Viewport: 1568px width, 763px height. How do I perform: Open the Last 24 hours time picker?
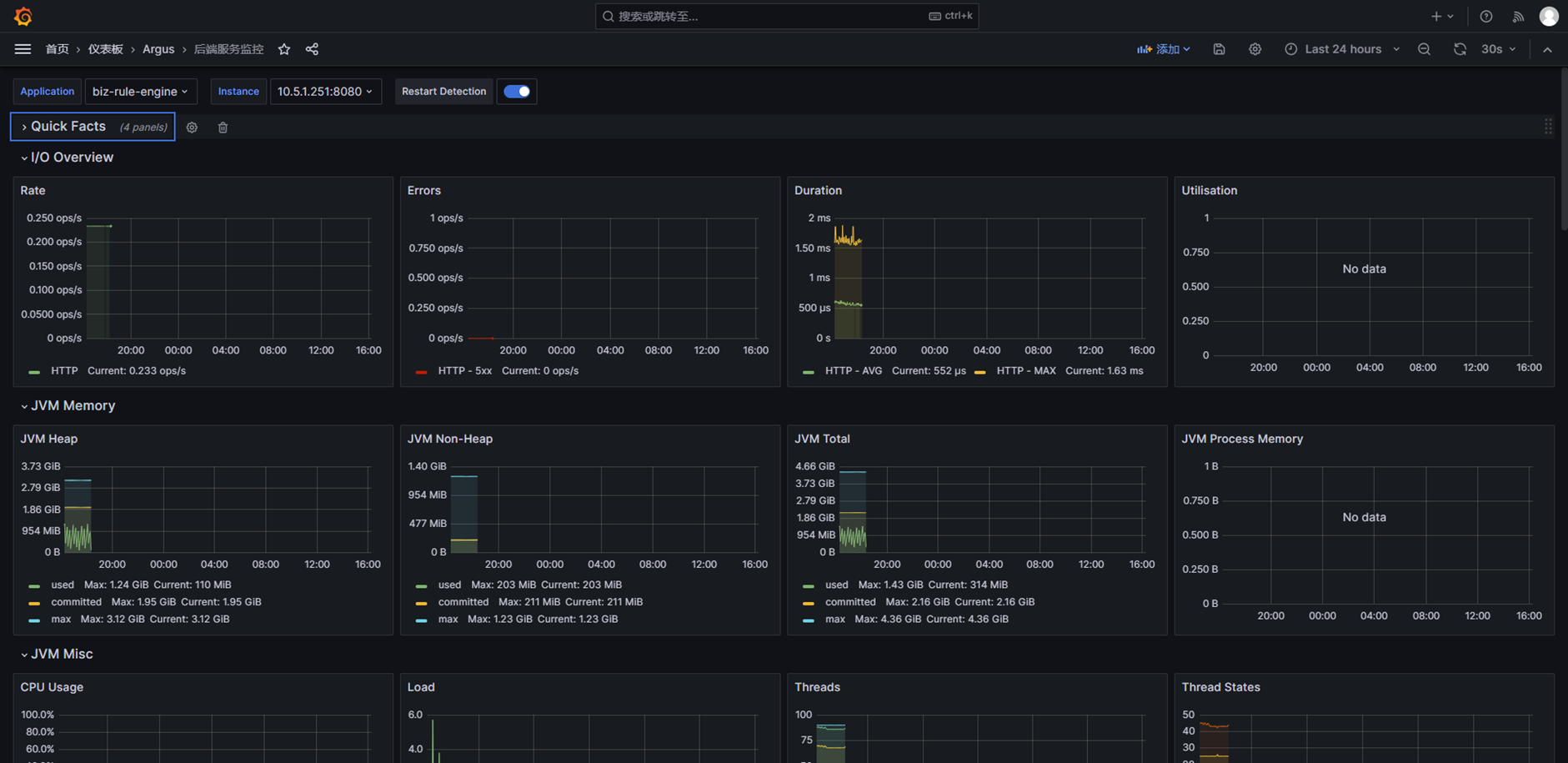[x=1342, y=49]
